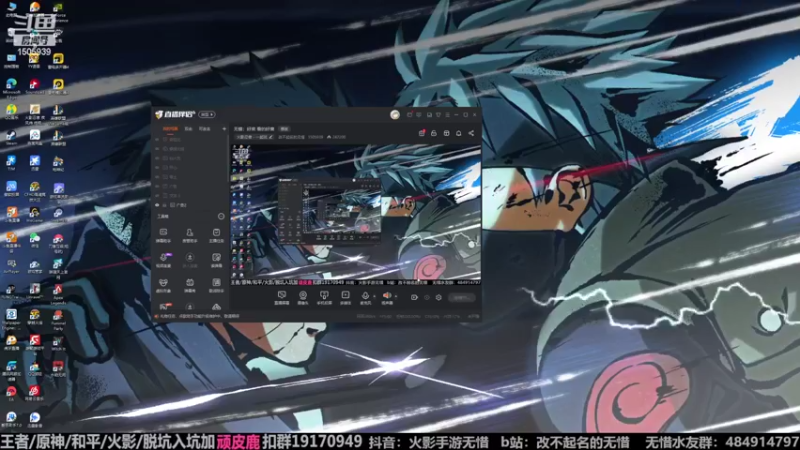The image size is (800, 450).
Task: Open the mode pill dropdown beside the app logo
Action: [x=207, y=115]
